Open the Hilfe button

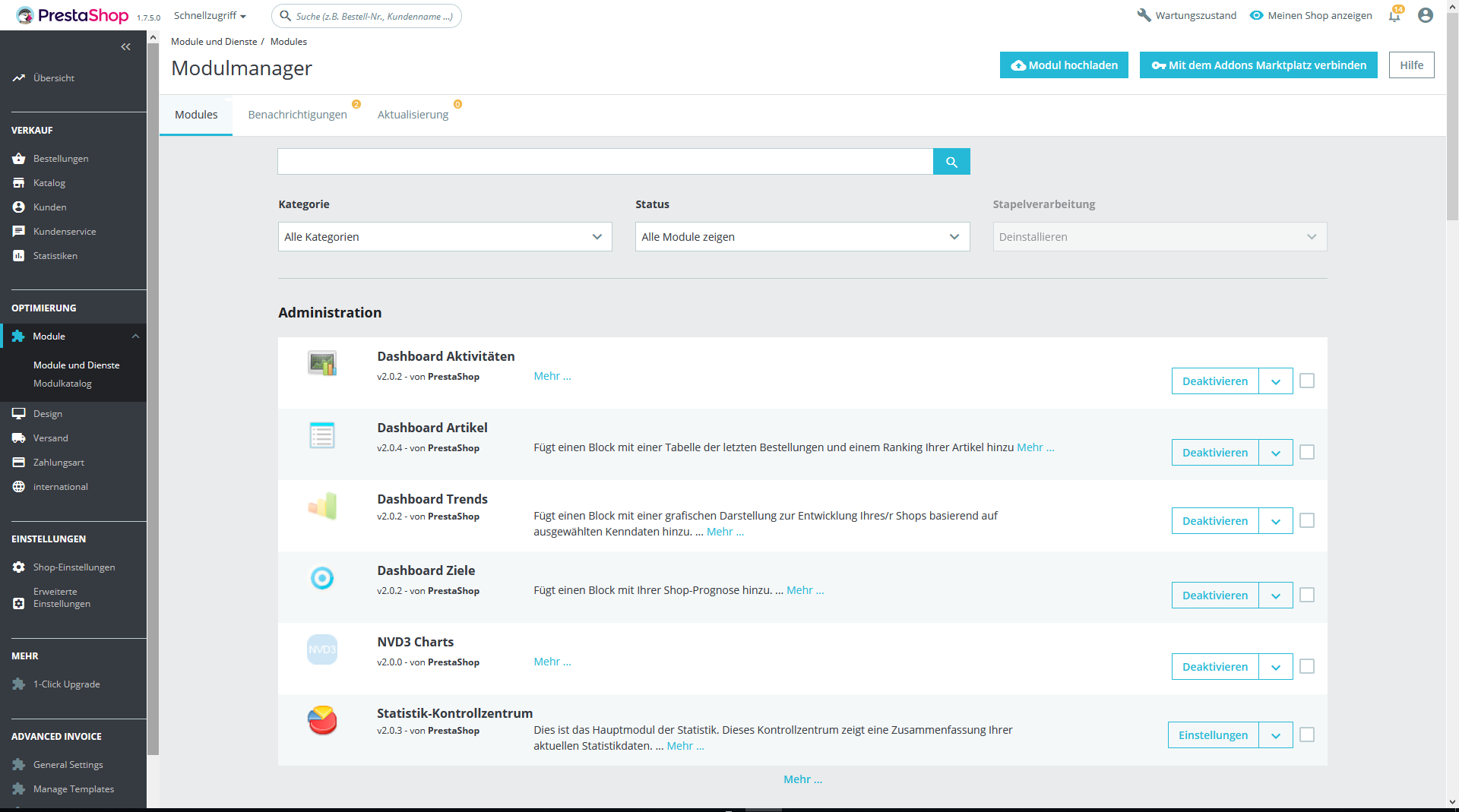pyautogui.click(x=1412, y=65)
